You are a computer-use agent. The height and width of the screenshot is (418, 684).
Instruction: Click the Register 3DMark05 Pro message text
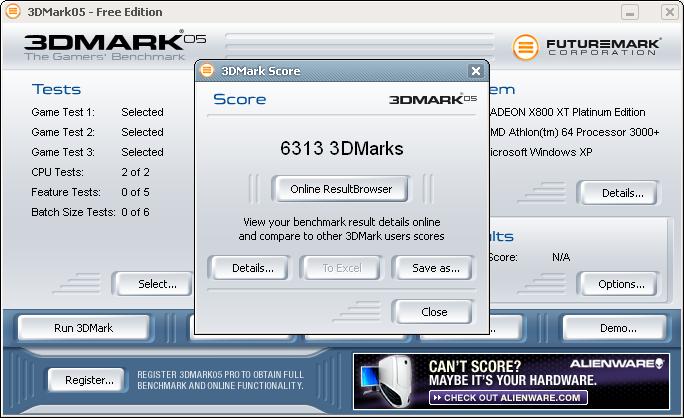[x=220, y=380]
